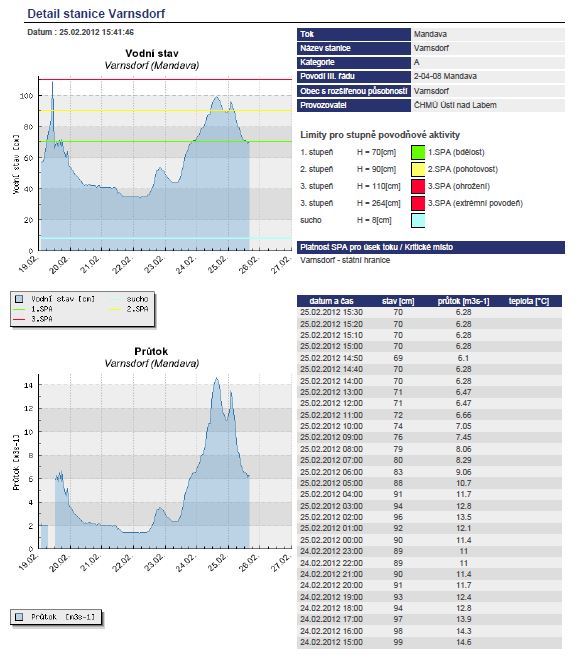Image resolution: width=580 pixels, height=659 pixels.
Task: Click the 'teplota [°C]' column header
Action: click(529, 301)
